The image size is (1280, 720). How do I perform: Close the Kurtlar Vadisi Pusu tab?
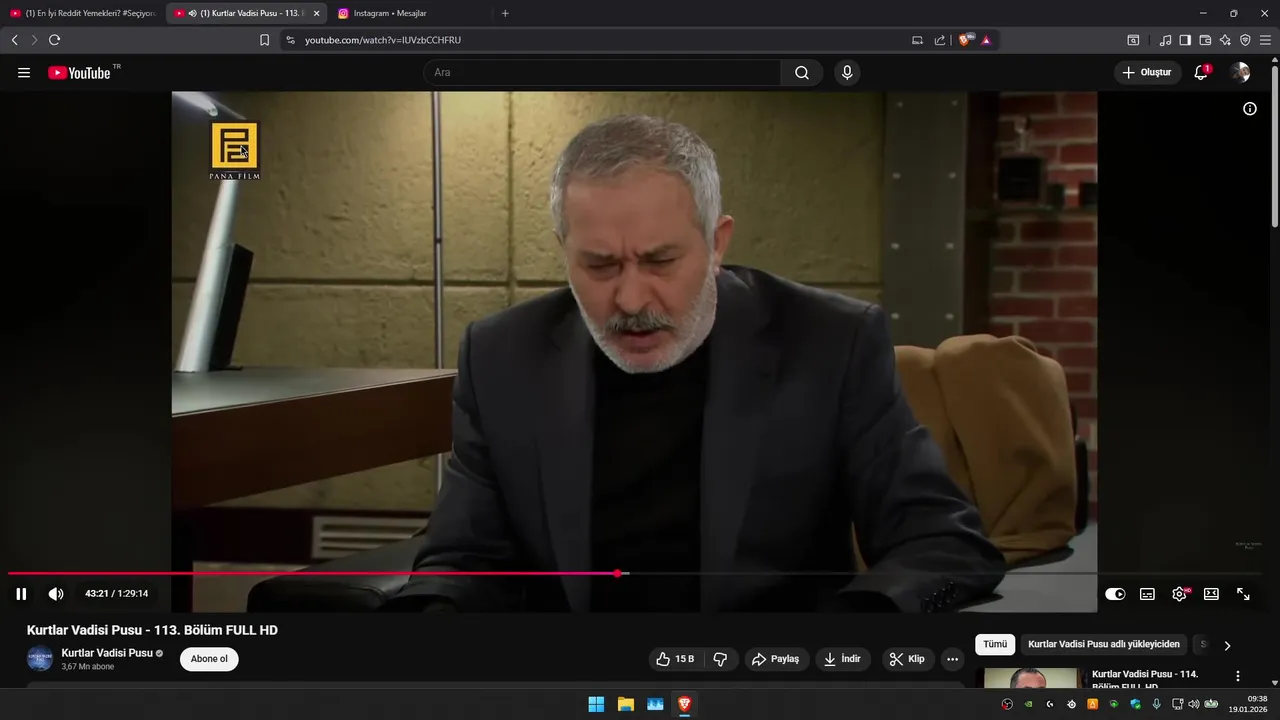pyautogui.click(x=316, y=13)
